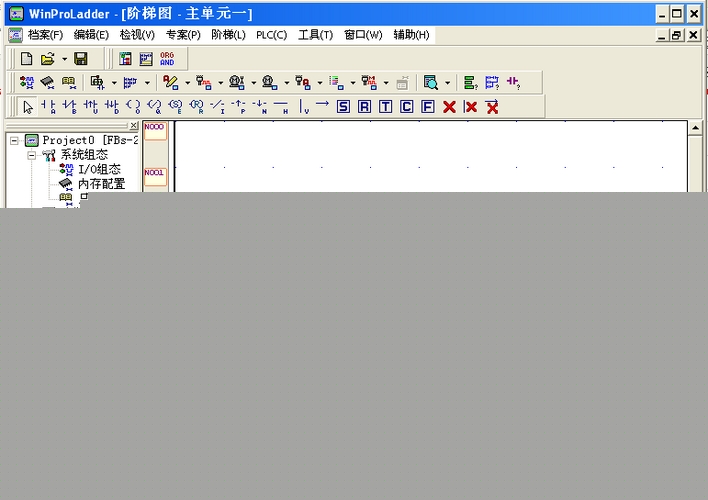Screen dimensions: 708x500
Task: Click the first red X delete icon
Action: point(449,107)
